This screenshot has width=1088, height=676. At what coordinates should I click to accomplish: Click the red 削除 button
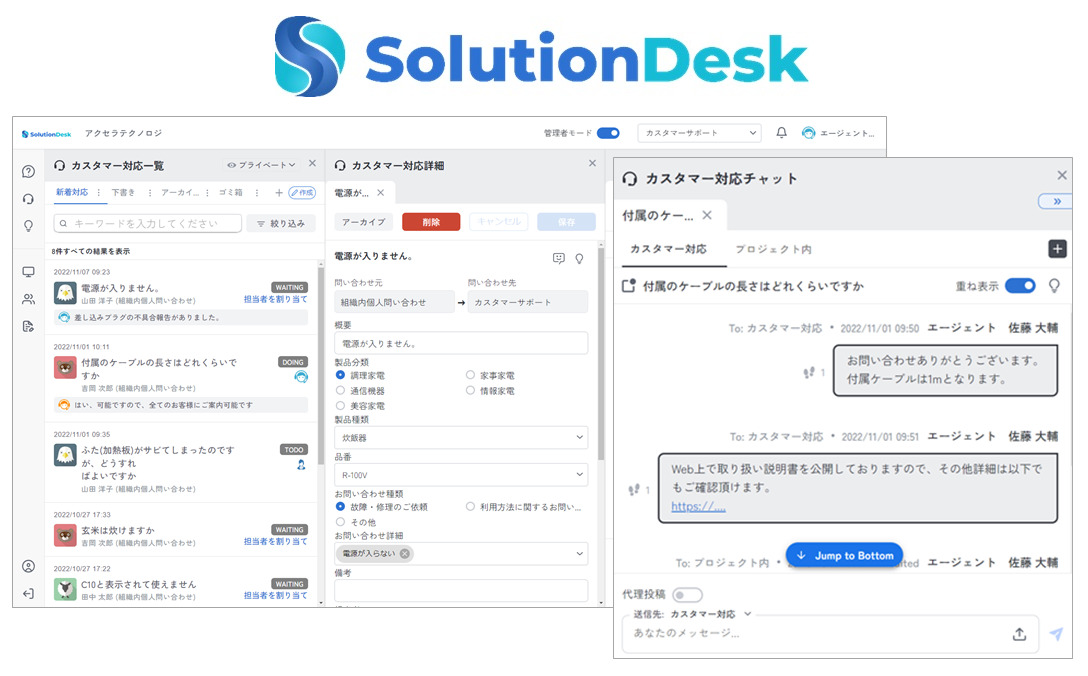tap(431, 222)
